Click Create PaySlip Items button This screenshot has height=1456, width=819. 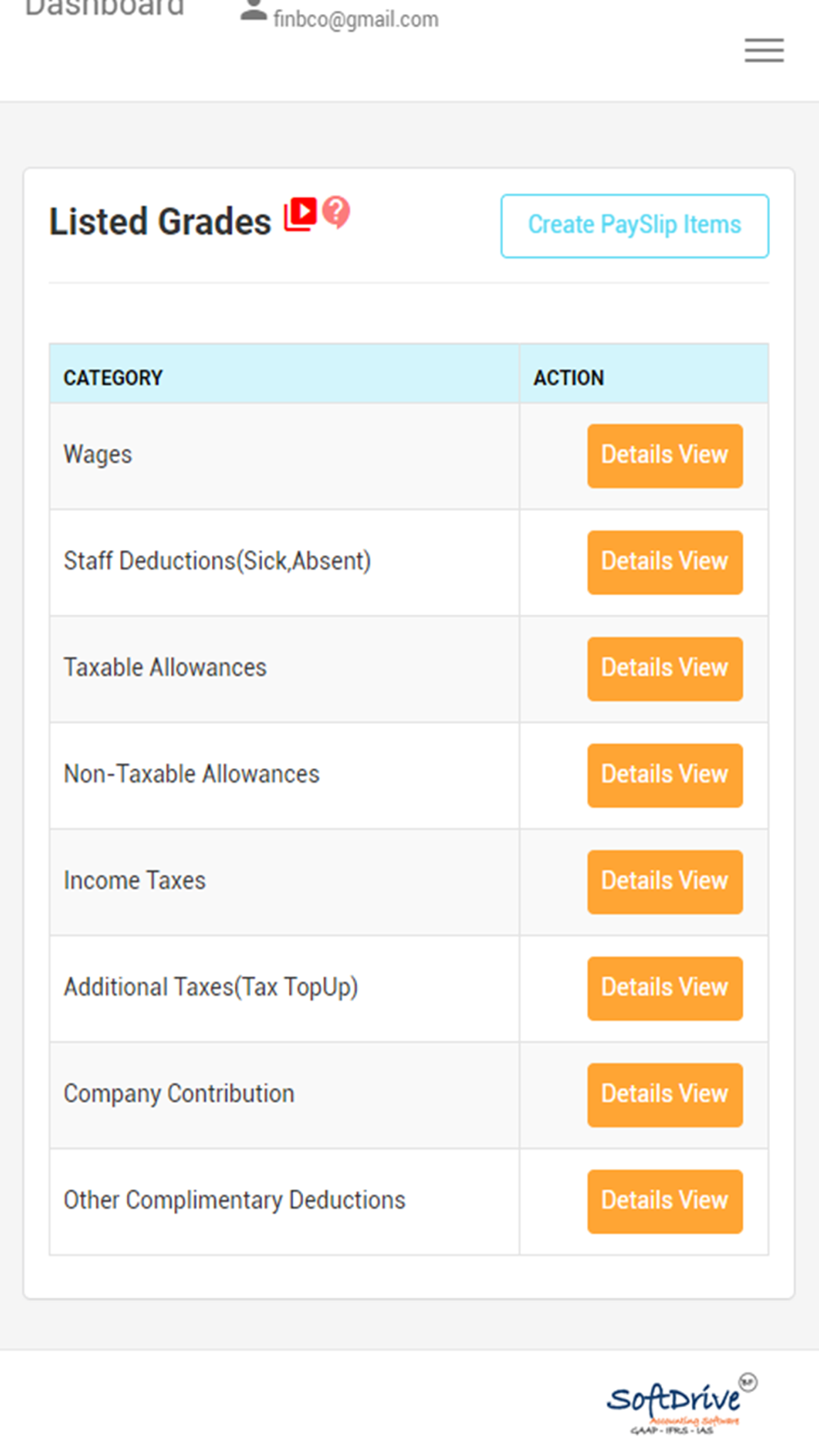635,226
